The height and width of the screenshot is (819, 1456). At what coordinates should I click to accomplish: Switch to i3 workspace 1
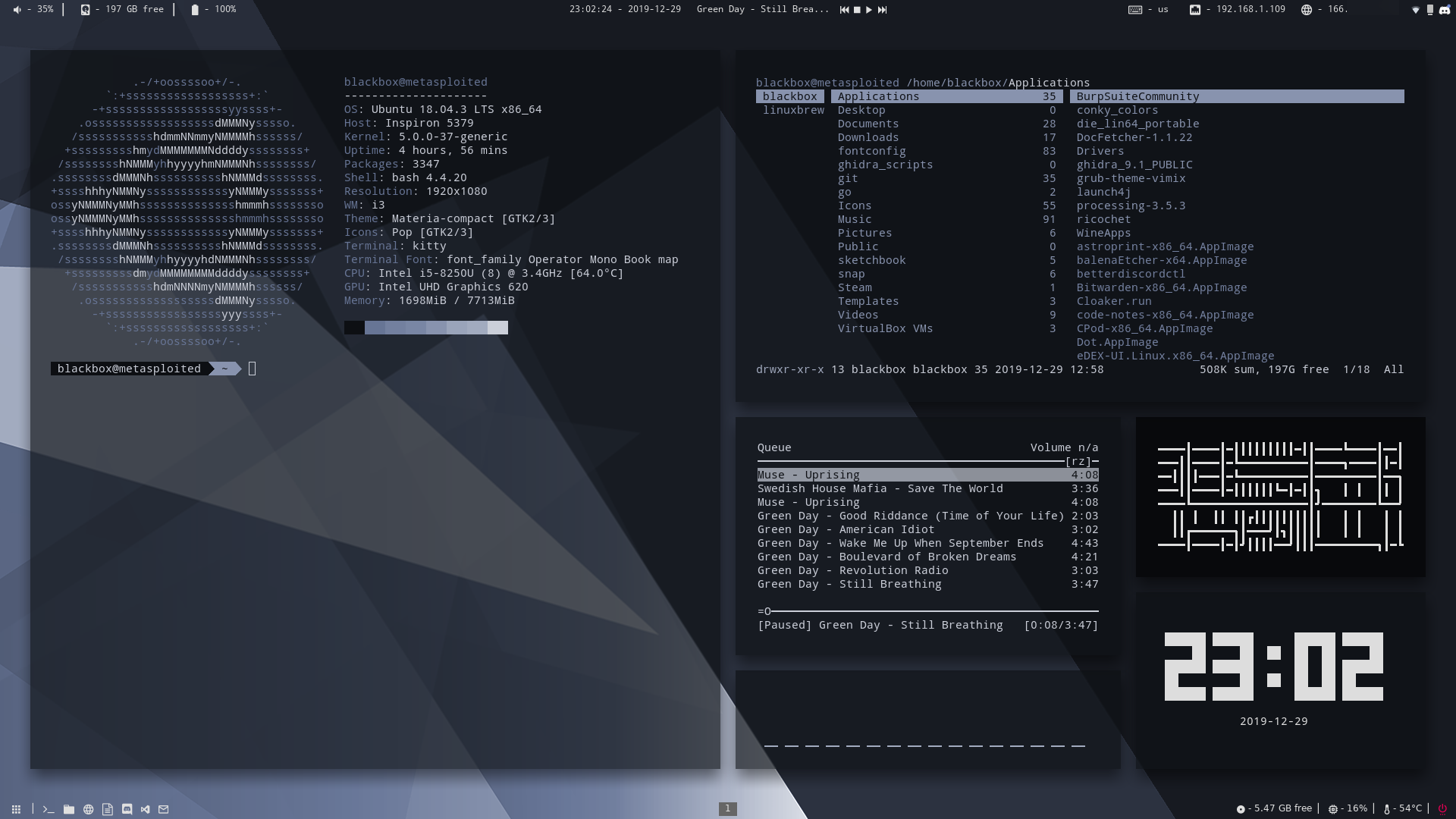(x=727, y=808)
